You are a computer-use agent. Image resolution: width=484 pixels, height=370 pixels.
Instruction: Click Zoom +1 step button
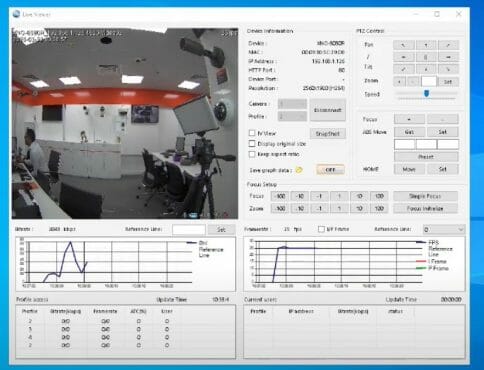coord(339,208)
